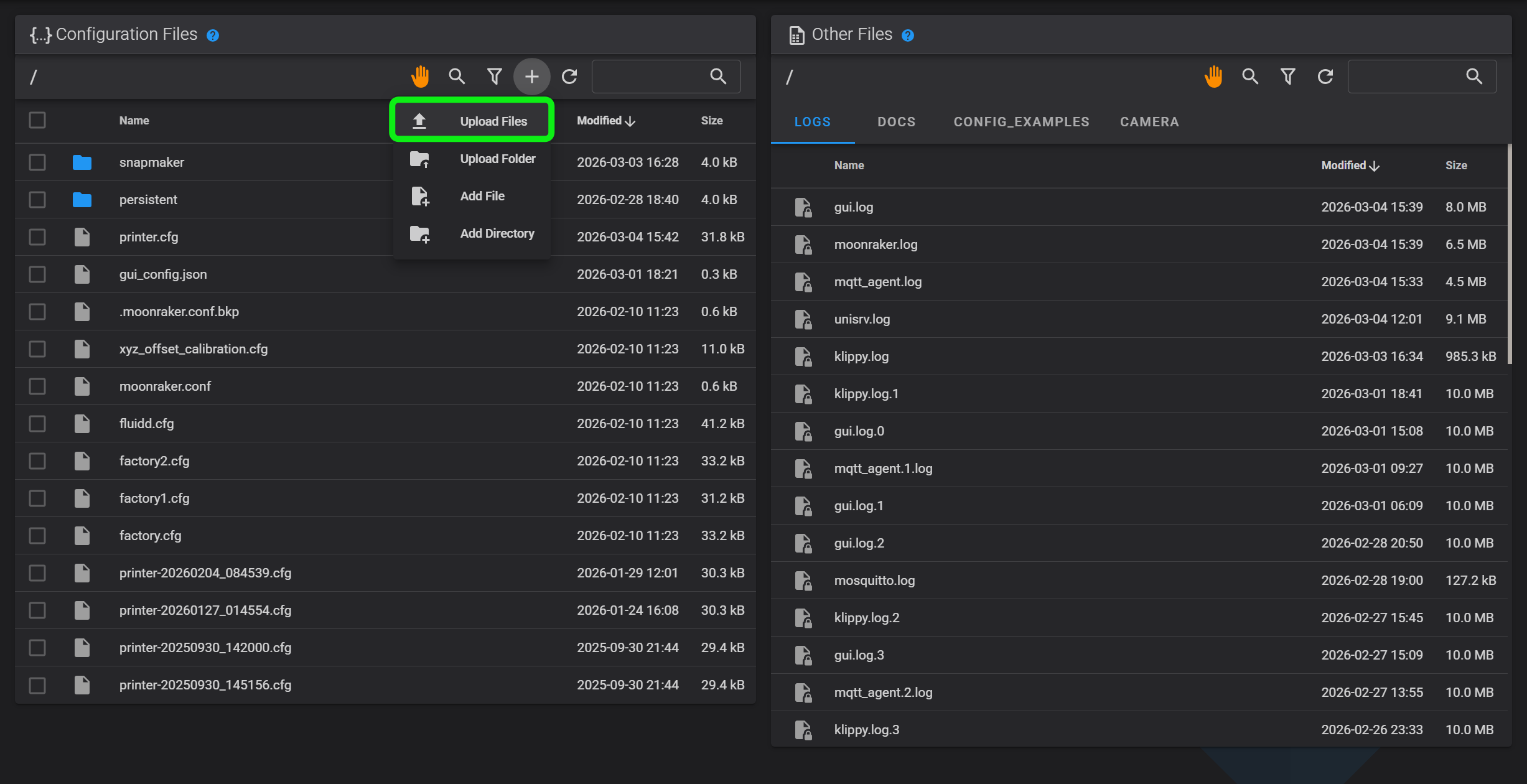
Task: Select Add Directory in the dropdown menu
Action: (497, 233)
